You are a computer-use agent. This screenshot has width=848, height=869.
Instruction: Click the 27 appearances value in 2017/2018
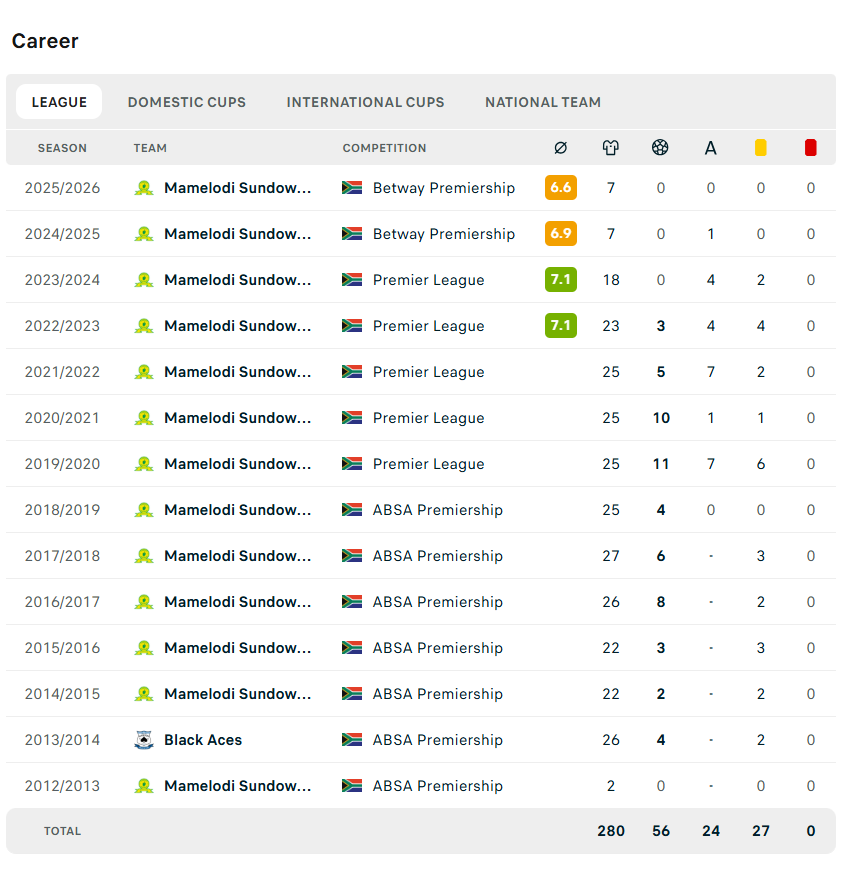(611, 556)
